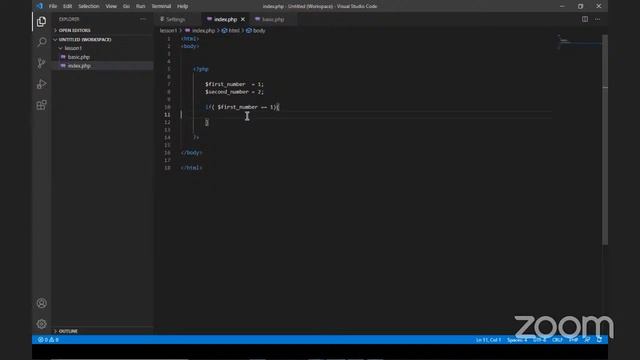Open Source Control view in activity bar
Viewport: 640px width, 360px height.
coord(41,63)
